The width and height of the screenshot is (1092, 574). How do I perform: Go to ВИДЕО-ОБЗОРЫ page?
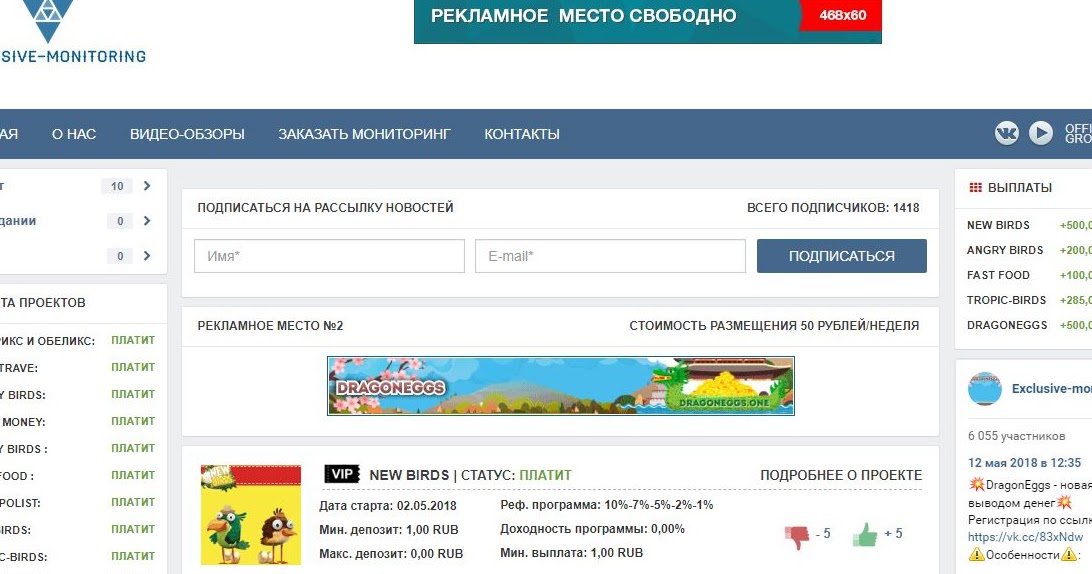(187, 134)
